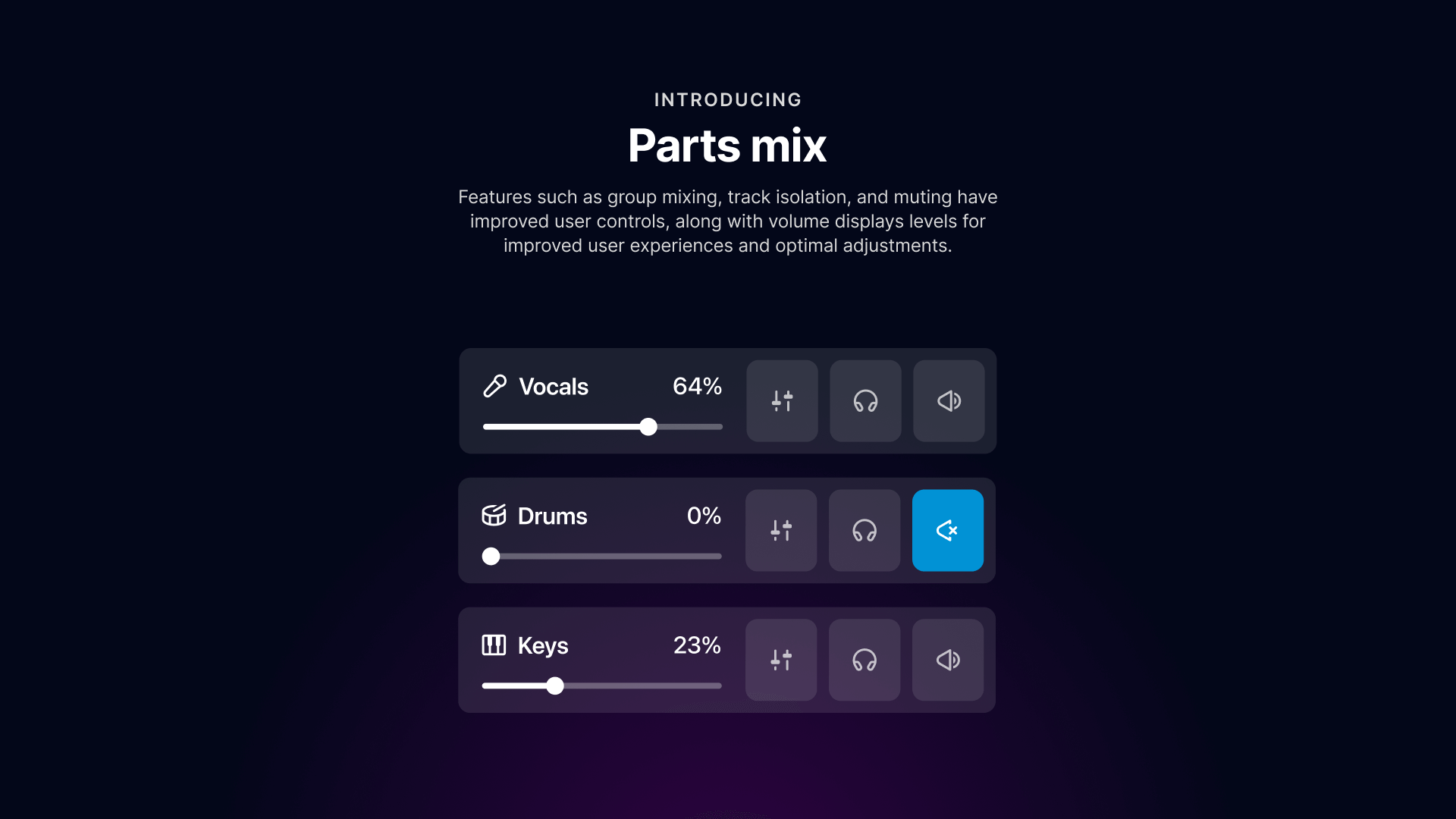Solo the Drums track with headphones
Screen dimensions: 1456x819
(864, 530)
